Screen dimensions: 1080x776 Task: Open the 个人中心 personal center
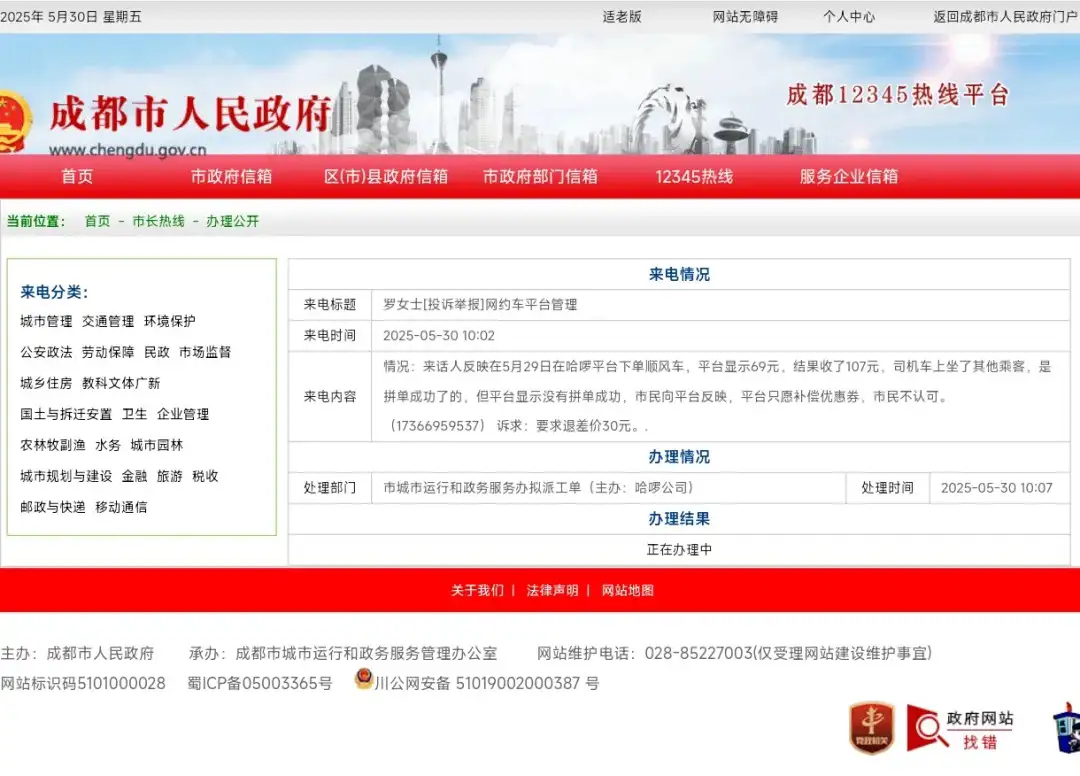(x=849, y=16)
